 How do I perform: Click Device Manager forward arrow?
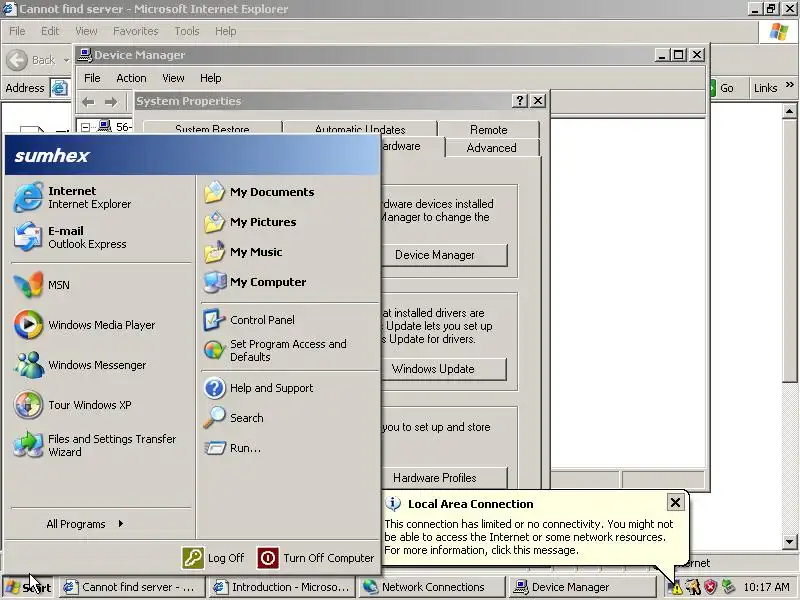[111, 102]
